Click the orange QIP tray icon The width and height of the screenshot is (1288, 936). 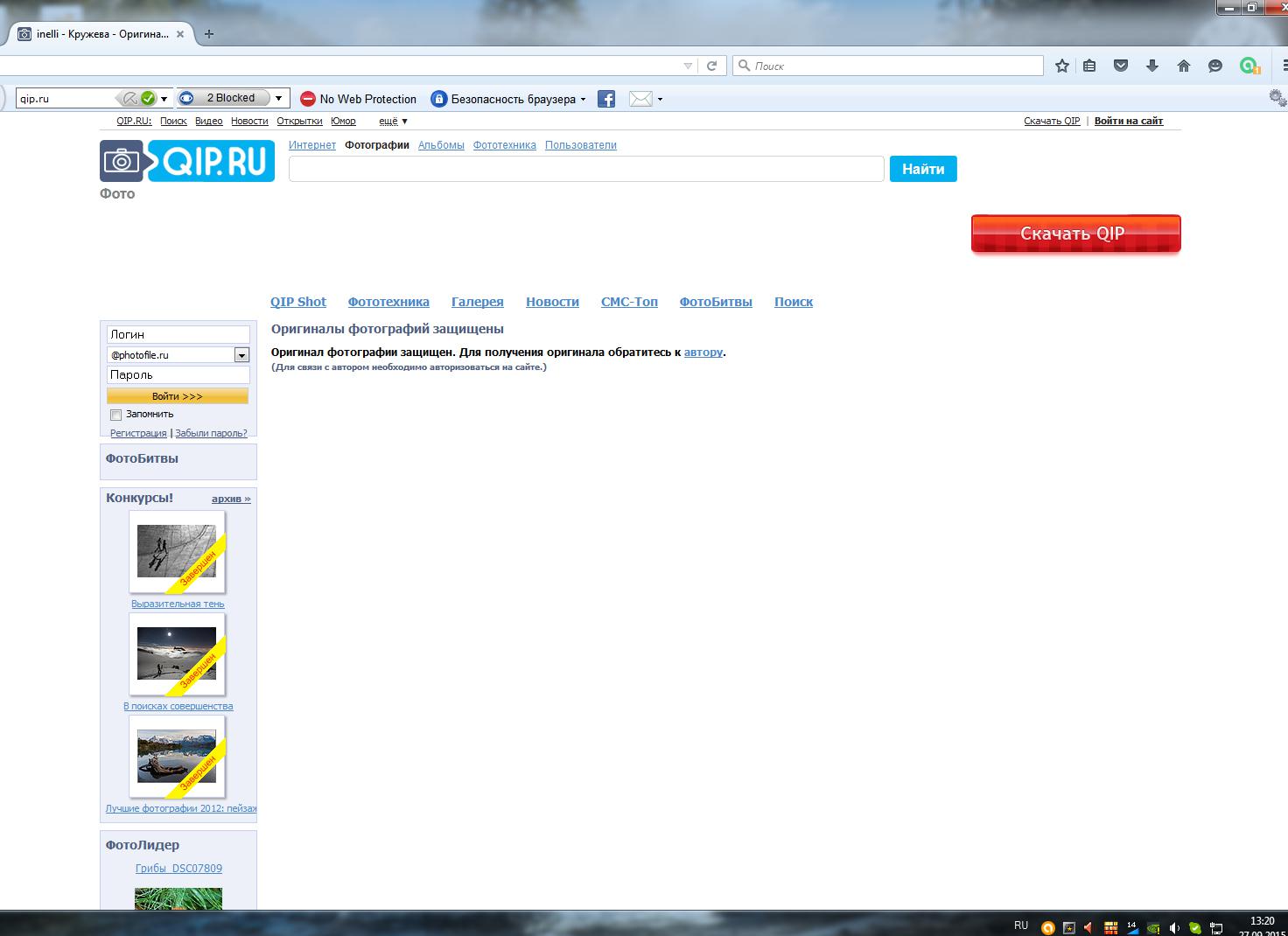pyautogui.click(x=1047, y=927)
